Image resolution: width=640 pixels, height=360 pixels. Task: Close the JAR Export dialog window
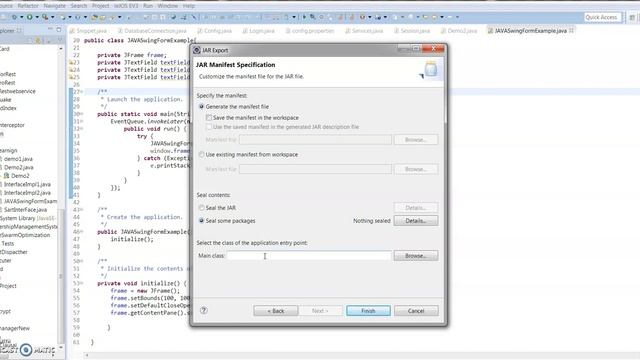[x=433, y=49]
